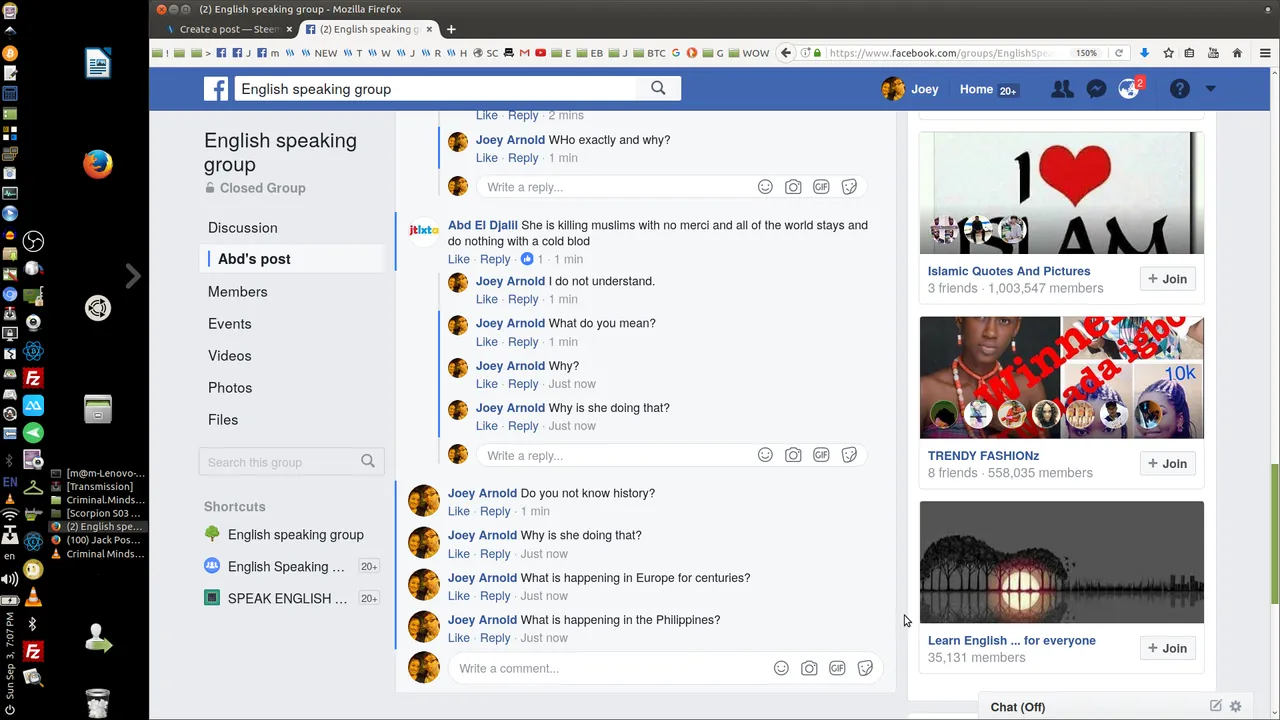Reload the page in Firefox
The width and height of the screenshot is (1280, 720).
click(x=1119, y=53)
